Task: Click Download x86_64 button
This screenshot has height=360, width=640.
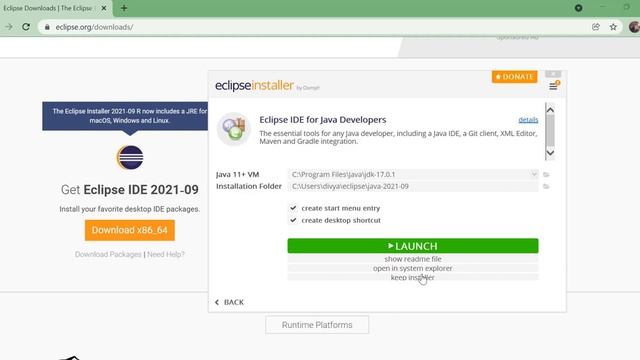Action: pos(130,230)
